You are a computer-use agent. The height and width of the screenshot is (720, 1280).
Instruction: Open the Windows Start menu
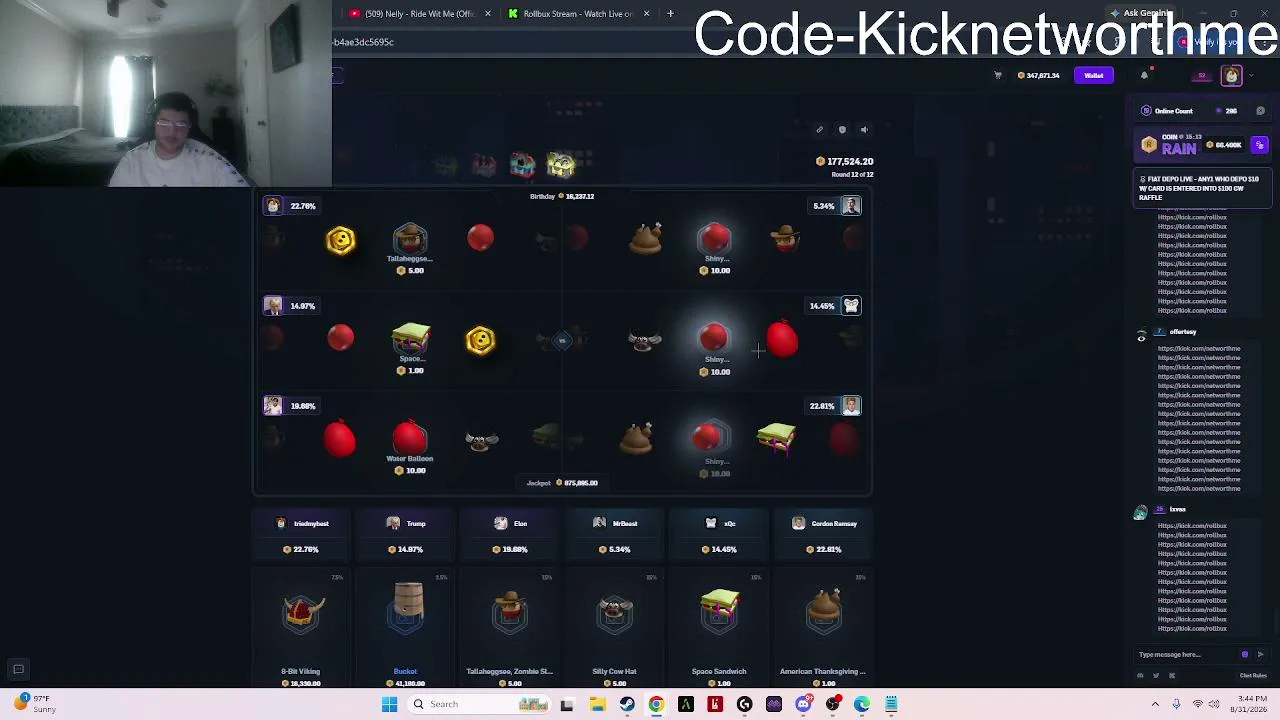[389, 705]
